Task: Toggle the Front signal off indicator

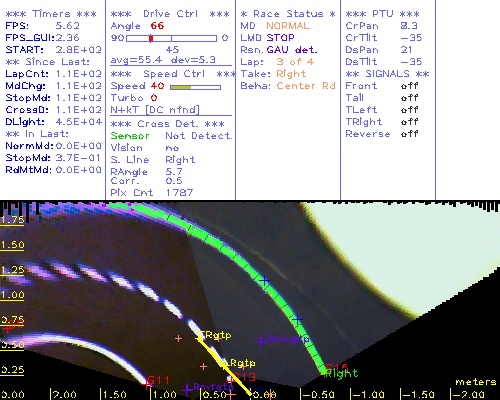Action: click(x=409, y=86)
